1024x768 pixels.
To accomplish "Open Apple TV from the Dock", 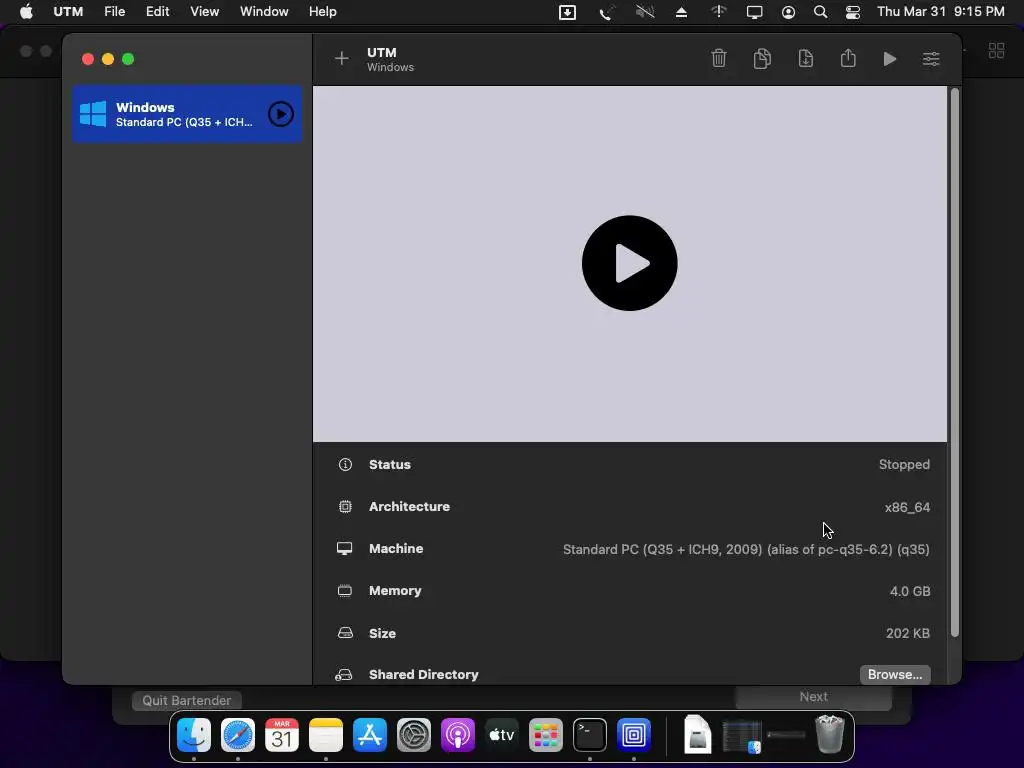I will (x=502, y=735).
